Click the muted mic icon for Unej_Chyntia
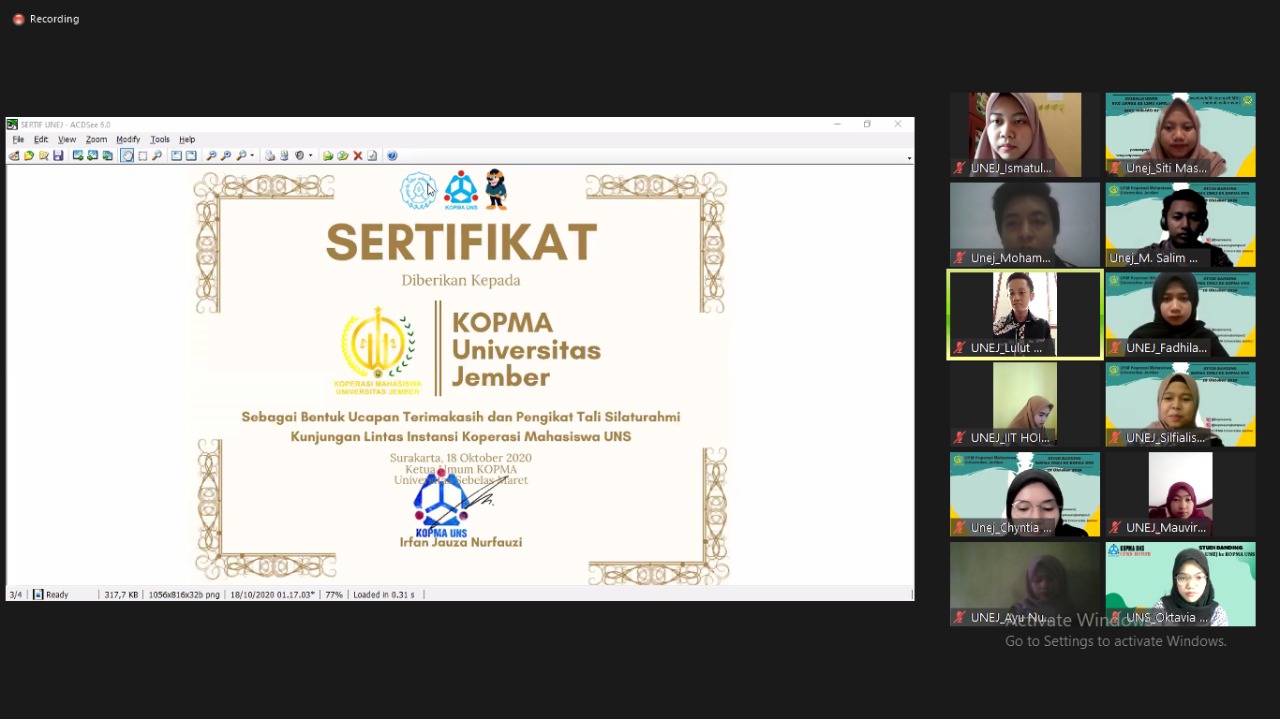This screenshot has width=1280, height=719. pos(960,528)
